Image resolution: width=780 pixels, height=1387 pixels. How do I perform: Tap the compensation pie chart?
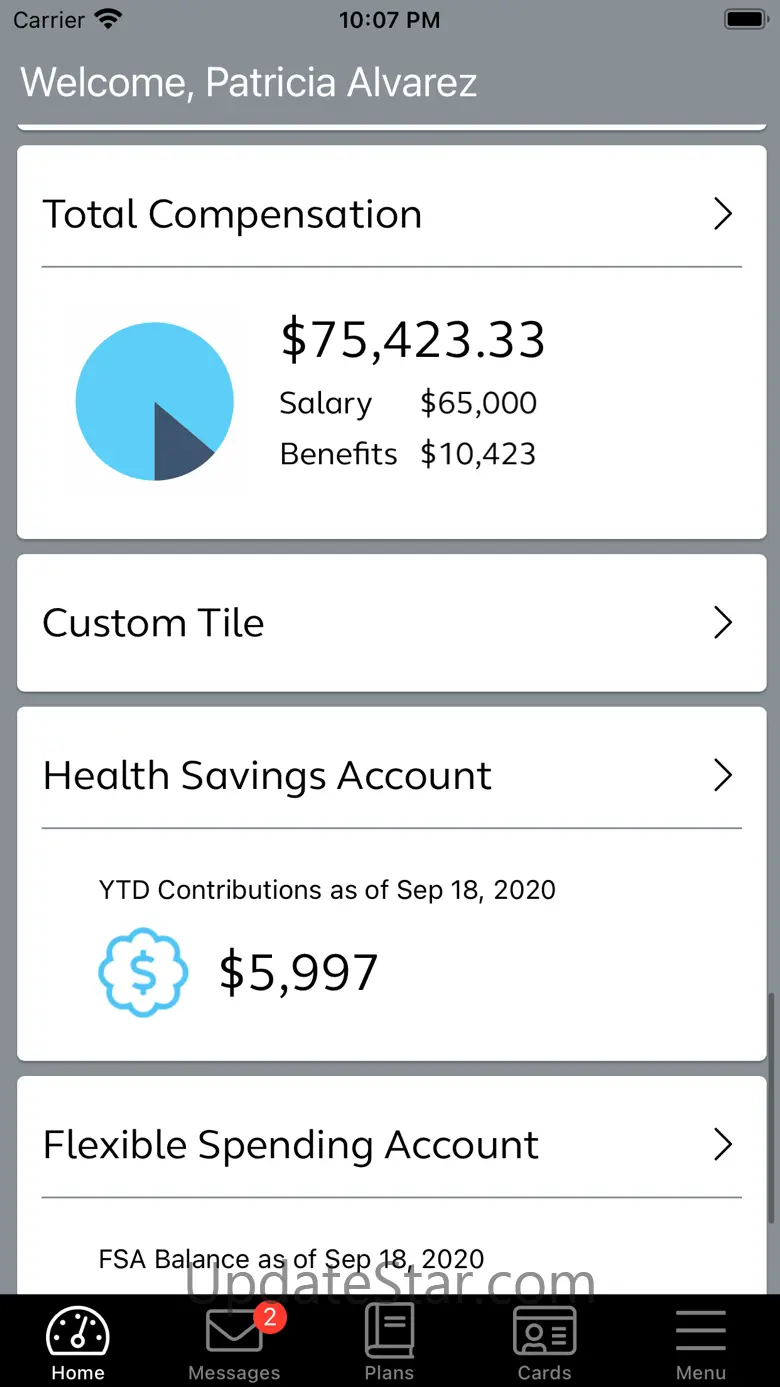coord(155,401)
